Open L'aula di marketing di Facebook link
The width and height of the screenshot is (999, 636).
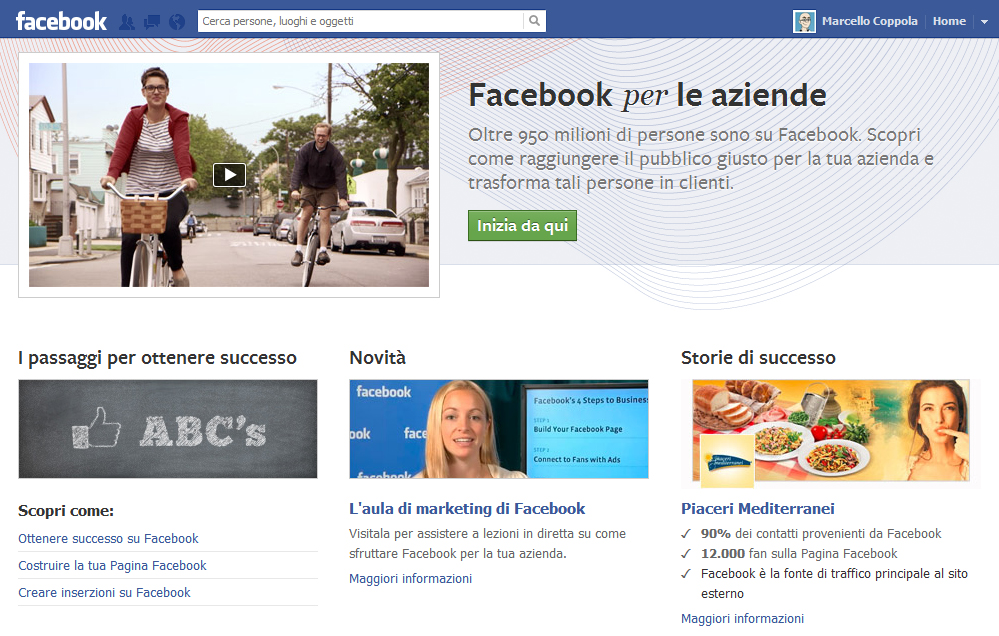click(467, 509)
